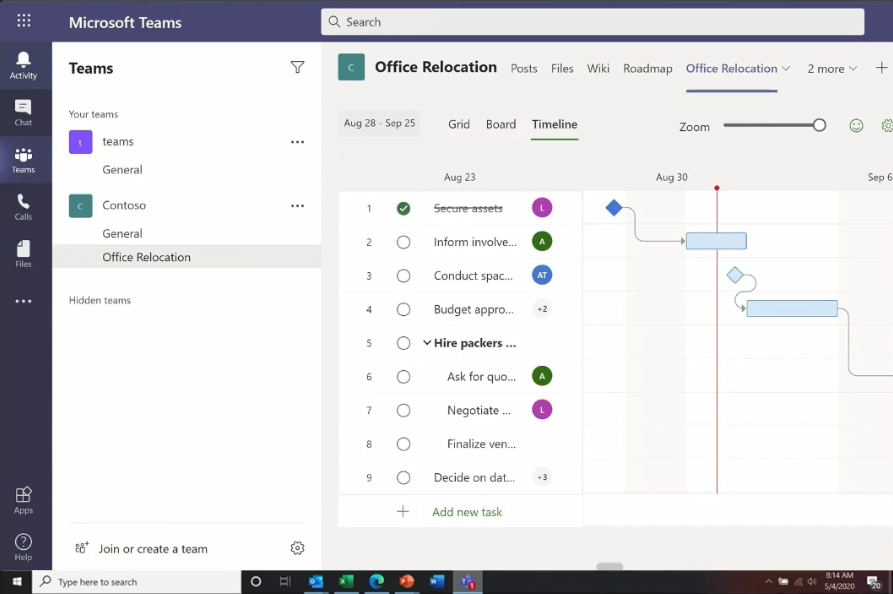Screen dimensions: 893x594
Task: Mark Inform involved task complete
Action: (403, 242)
